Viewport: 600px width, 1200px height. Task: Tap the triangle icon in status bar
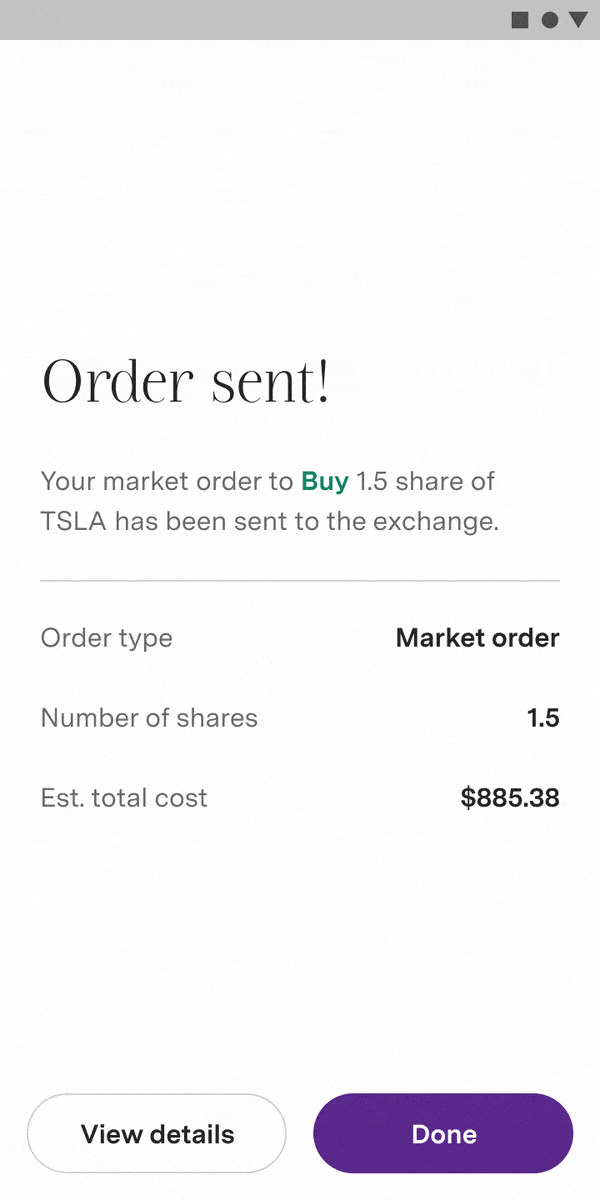pos(578,20)
